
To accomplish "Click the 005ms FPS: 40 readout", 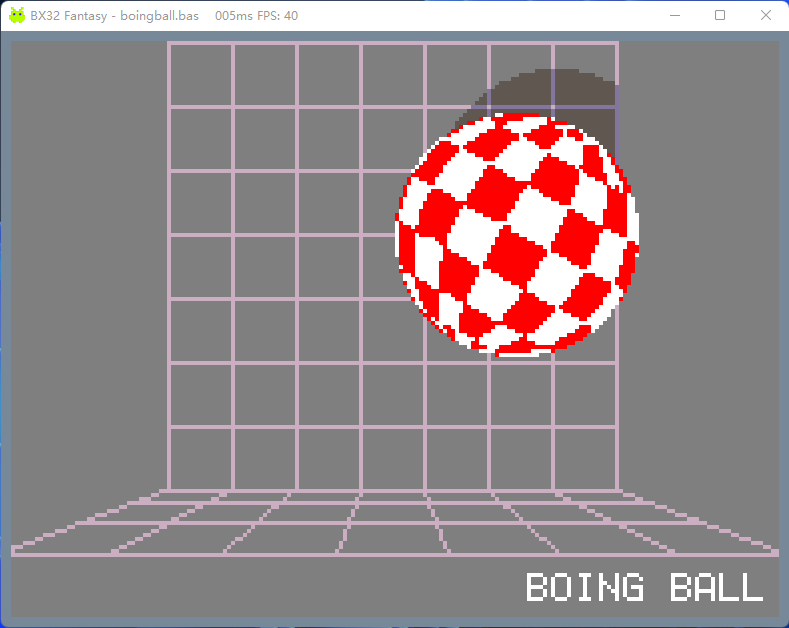I will pos(256,16).
